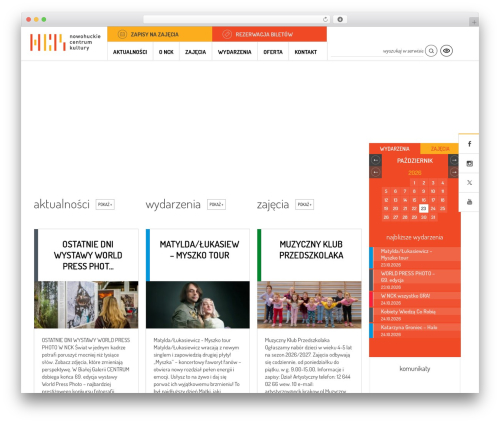Image resolution: width=500 pixels, height=423 pixels.
Task: Switch calendar to Wydarzenia tab
Action: click(395, 149)
